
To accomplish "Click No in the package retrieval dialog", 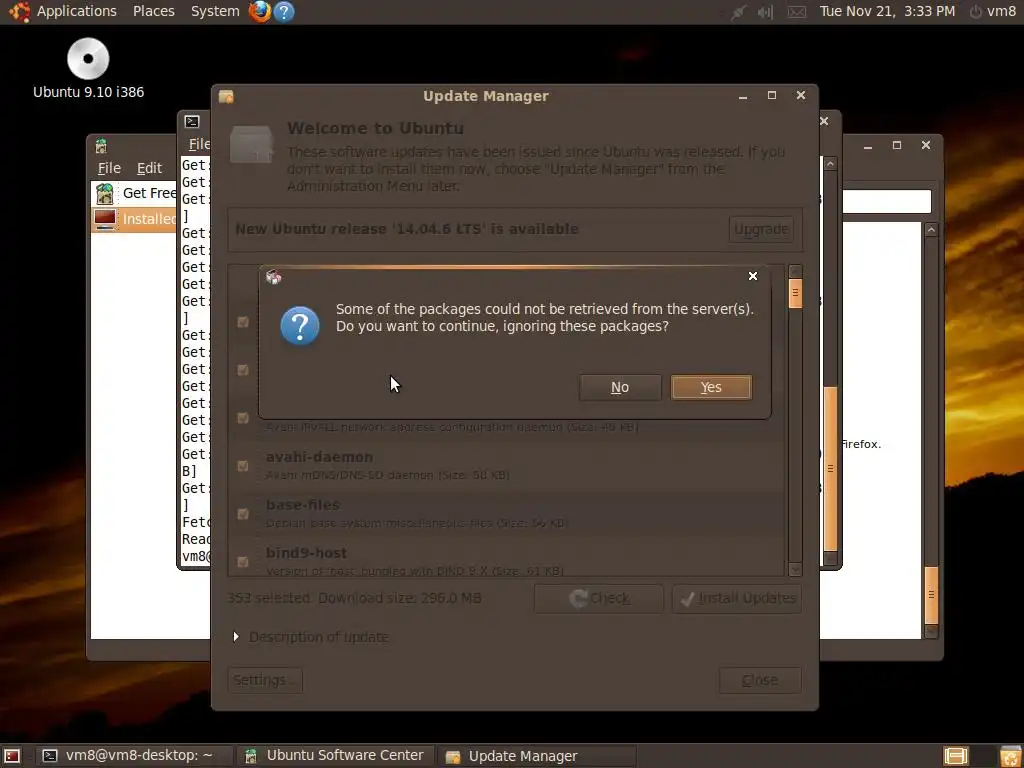I will coord(620,387).
